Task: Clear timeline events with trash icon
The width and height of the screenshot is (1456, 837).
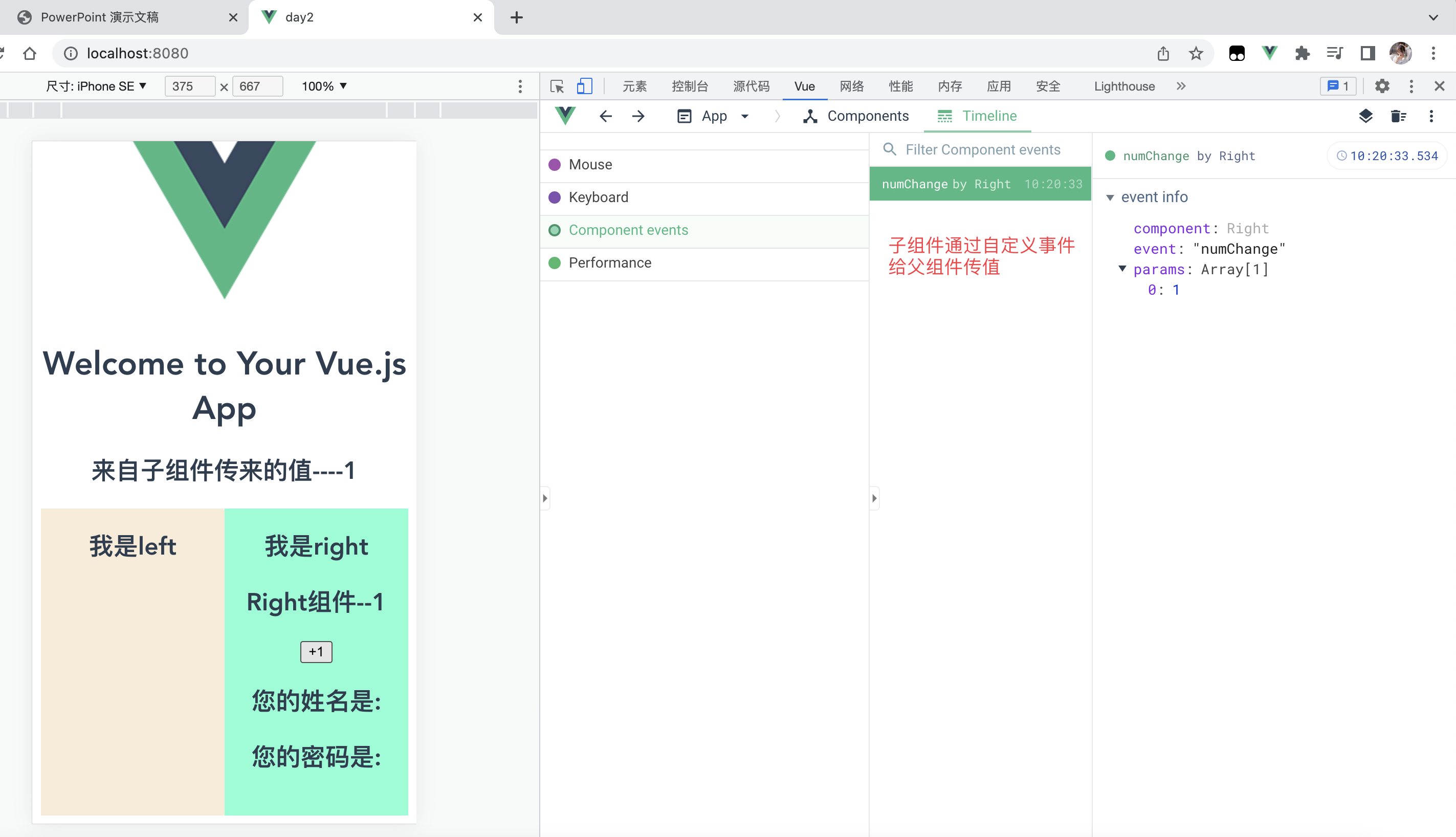Action: [1398, 116]
